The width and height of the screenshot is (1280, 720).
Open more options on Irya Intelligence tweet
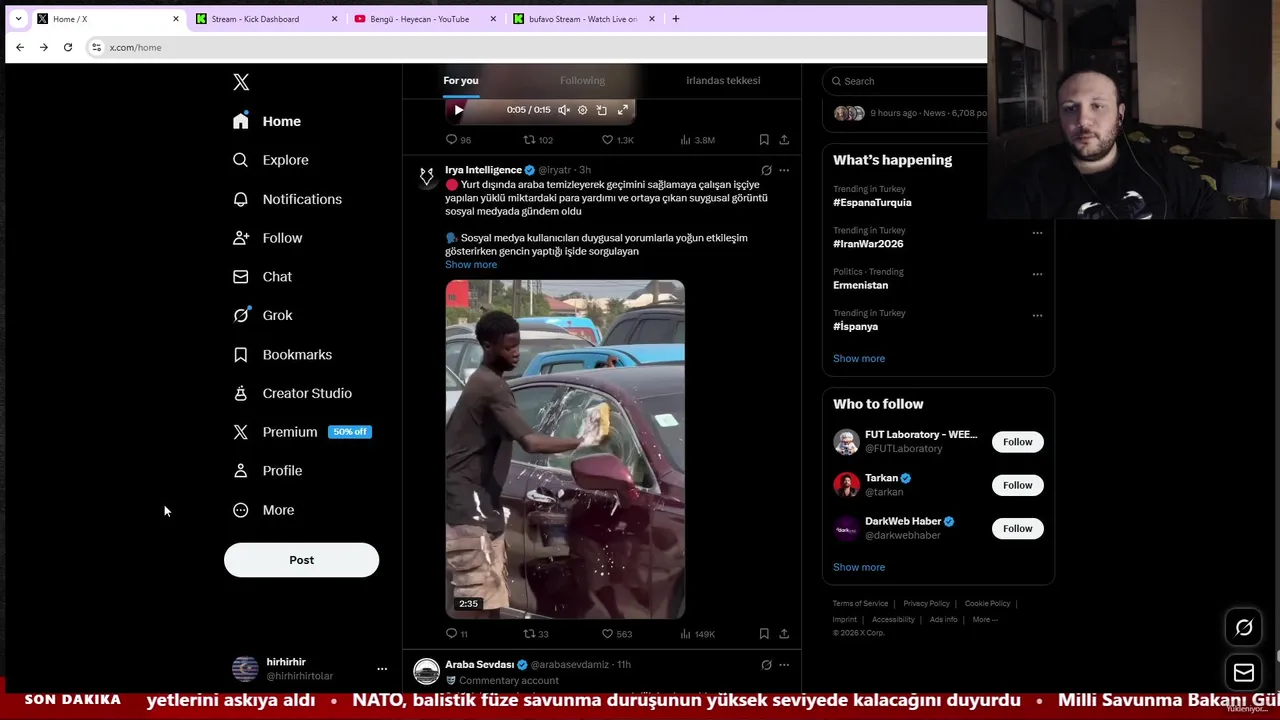pos(784,170)
